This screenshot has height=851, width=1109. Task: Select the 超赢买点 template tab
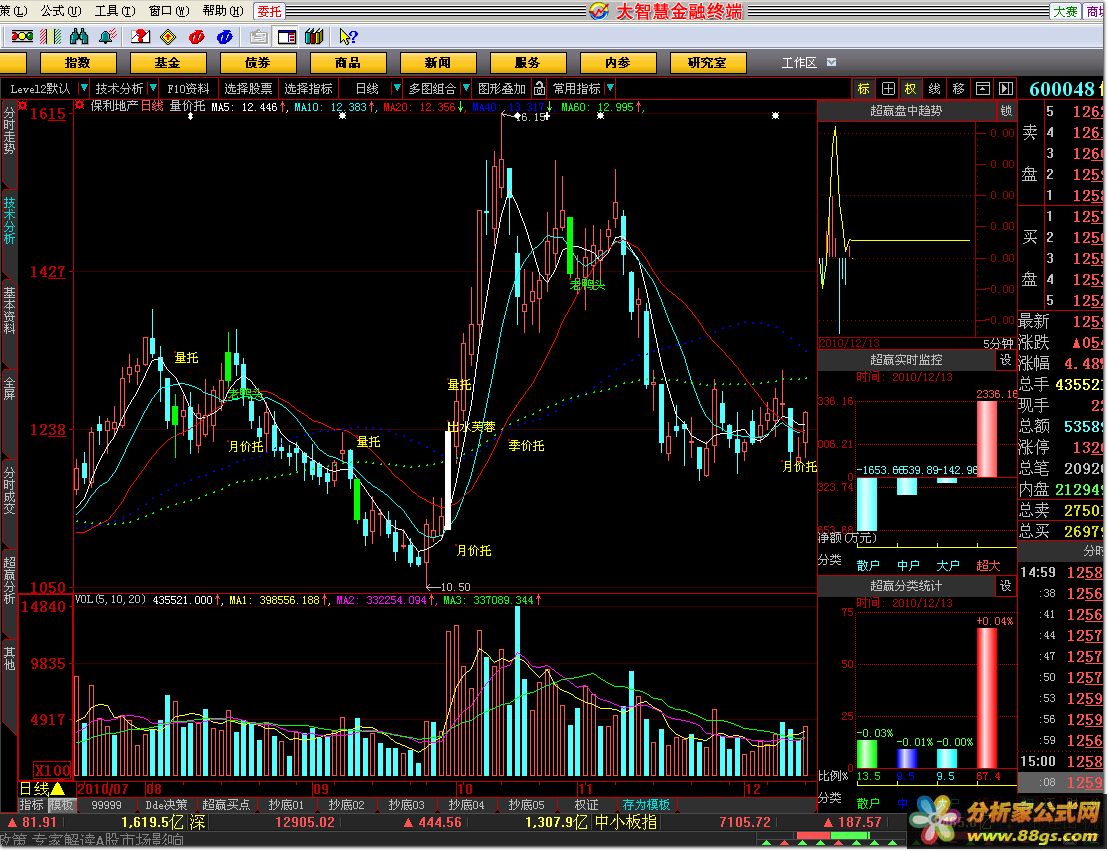226,805
